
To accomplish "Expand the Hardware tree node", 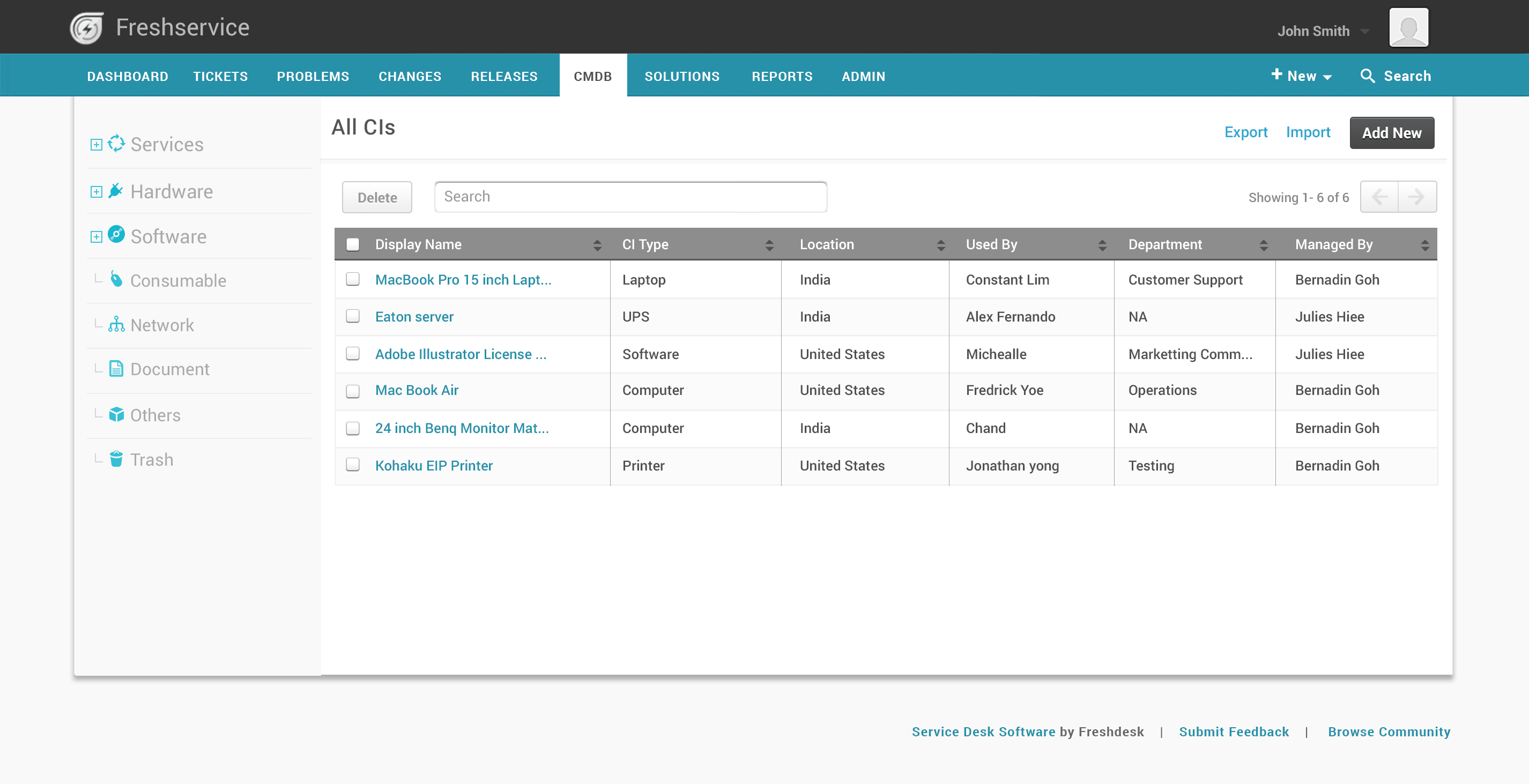I will pos(96,192).
